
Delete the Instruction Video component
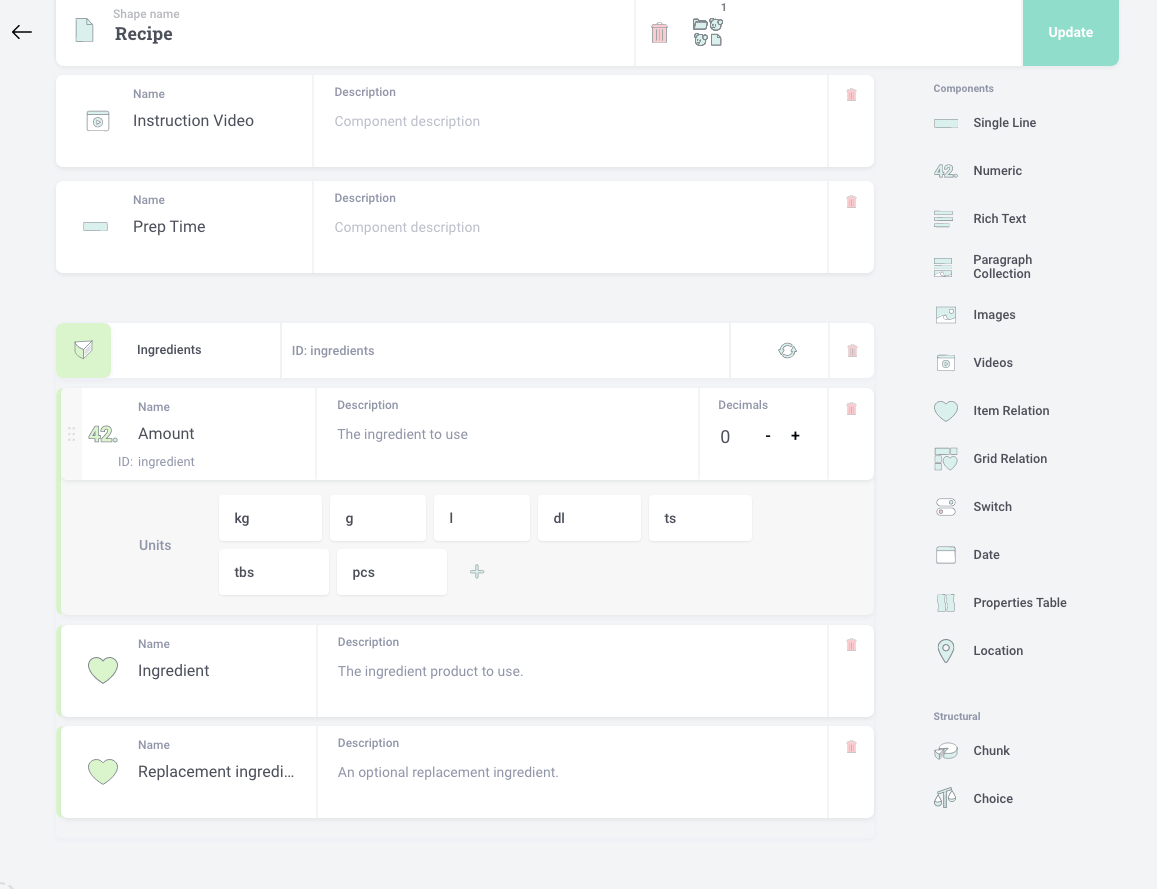(x=851, y=94)
